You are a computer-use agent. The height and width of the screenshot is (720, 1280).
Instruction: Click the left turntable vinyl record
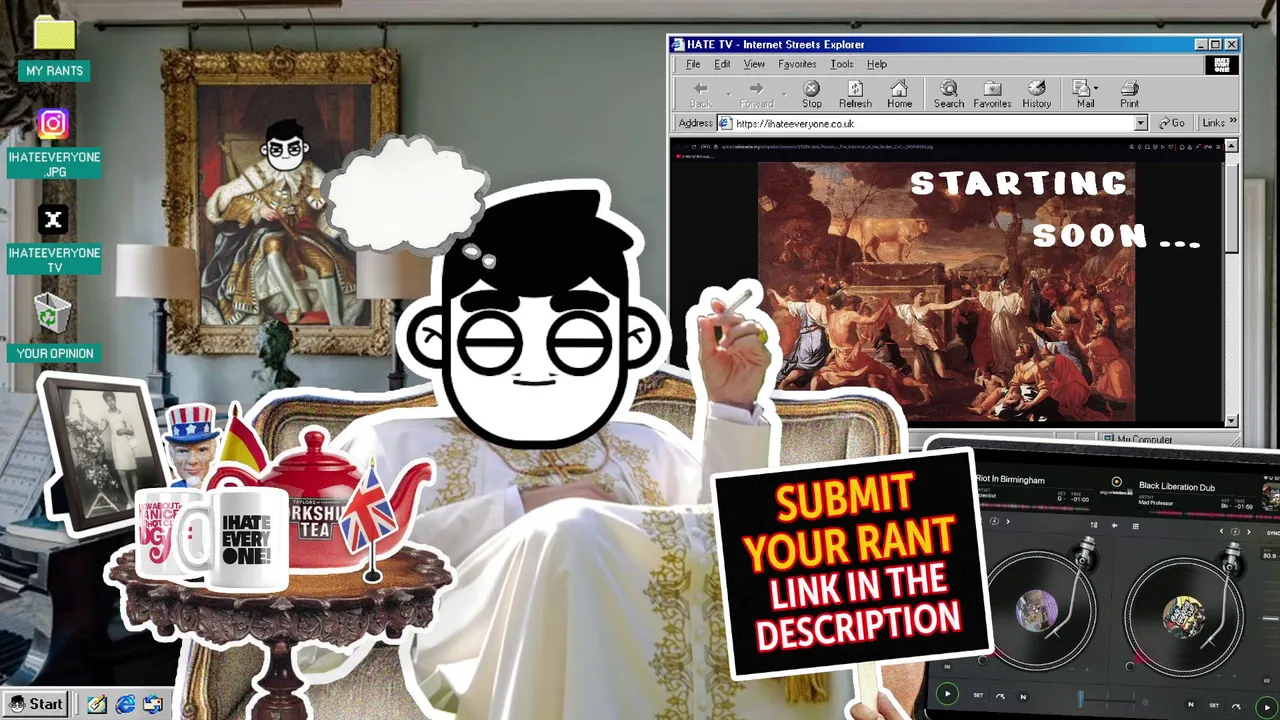pos(1037,611)
